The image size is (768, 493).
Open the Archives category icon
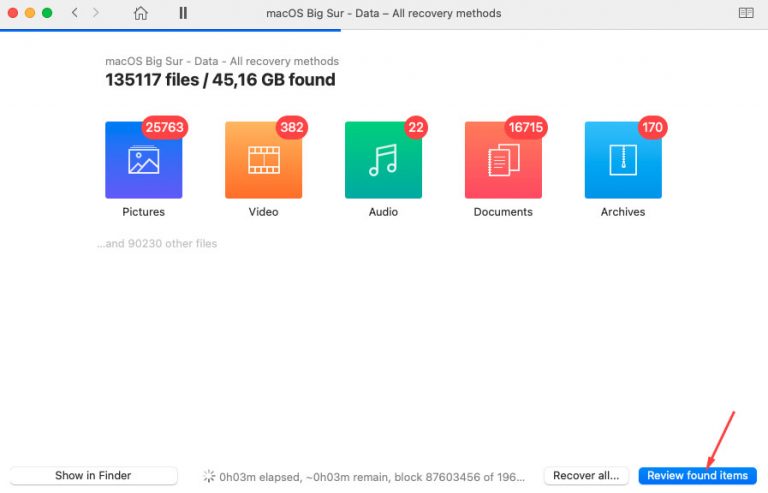coord(623,161)
